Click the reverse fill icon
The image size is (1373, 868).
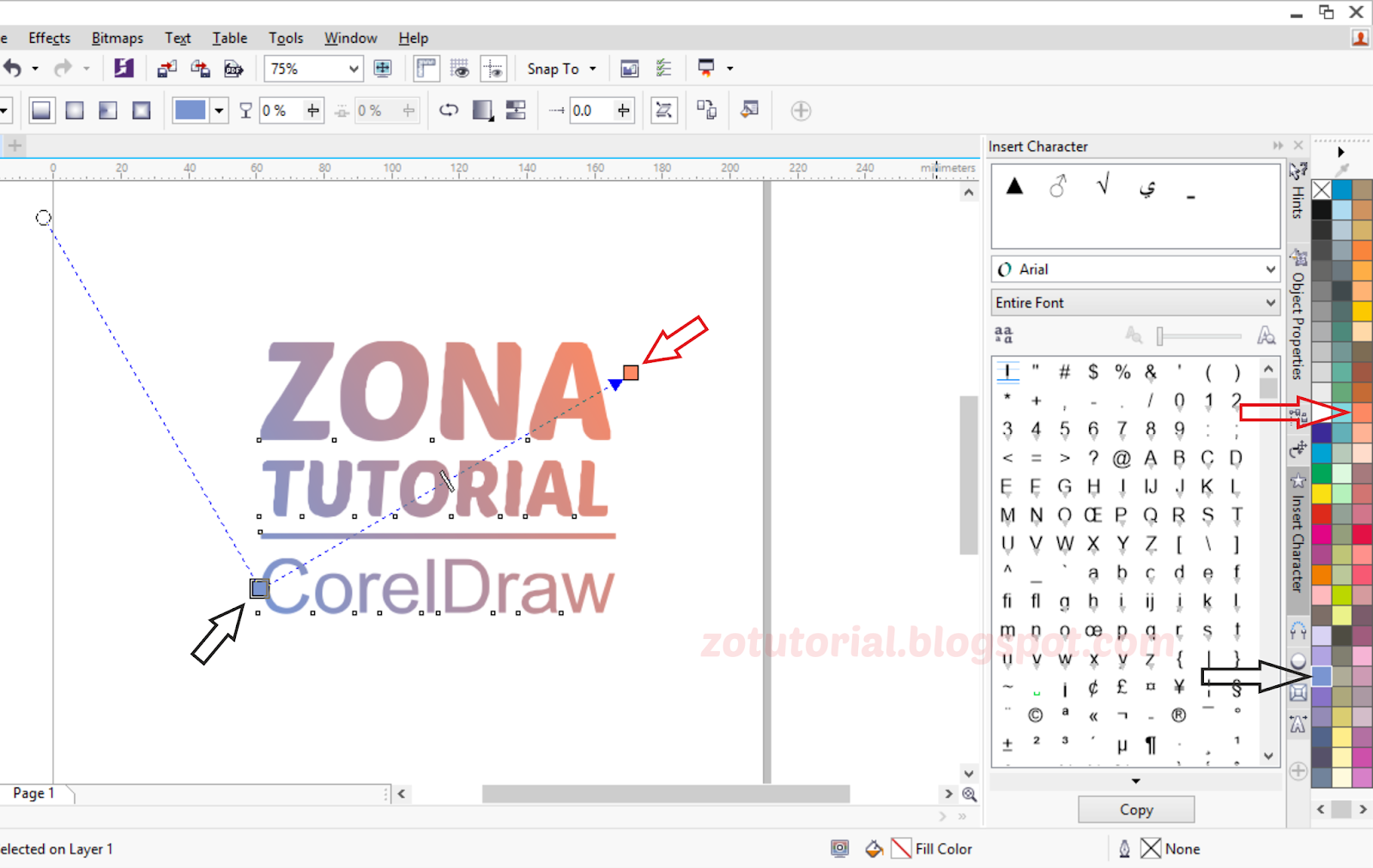pyautogui.click(x=449, y=110)
